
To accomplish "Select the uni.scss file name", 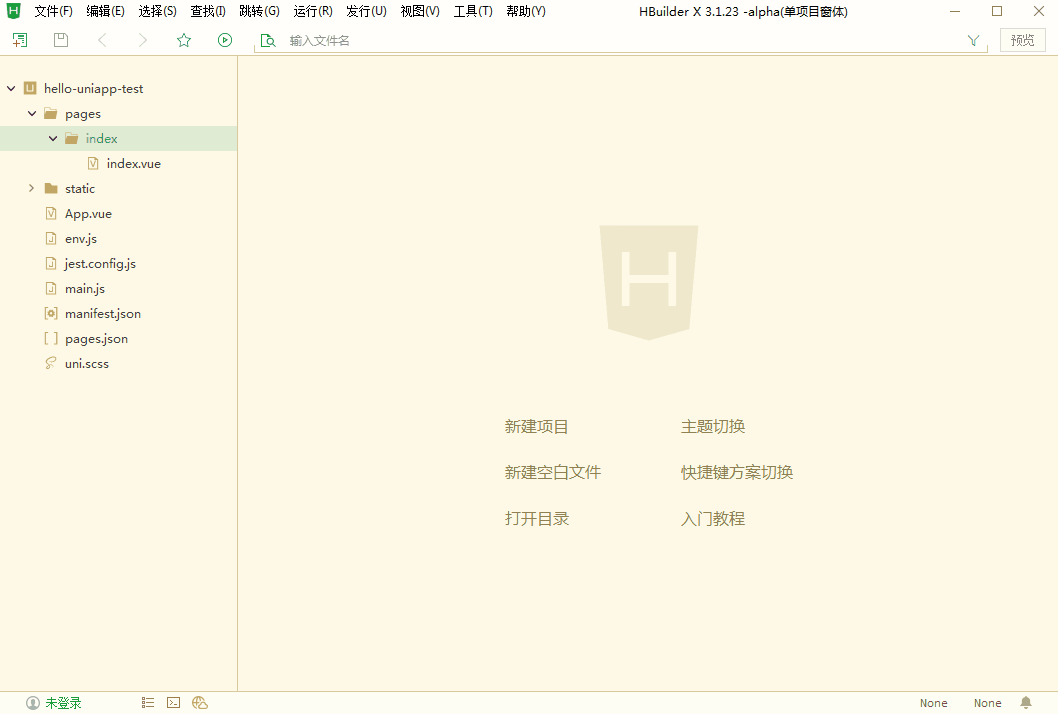I will (86, 363).
